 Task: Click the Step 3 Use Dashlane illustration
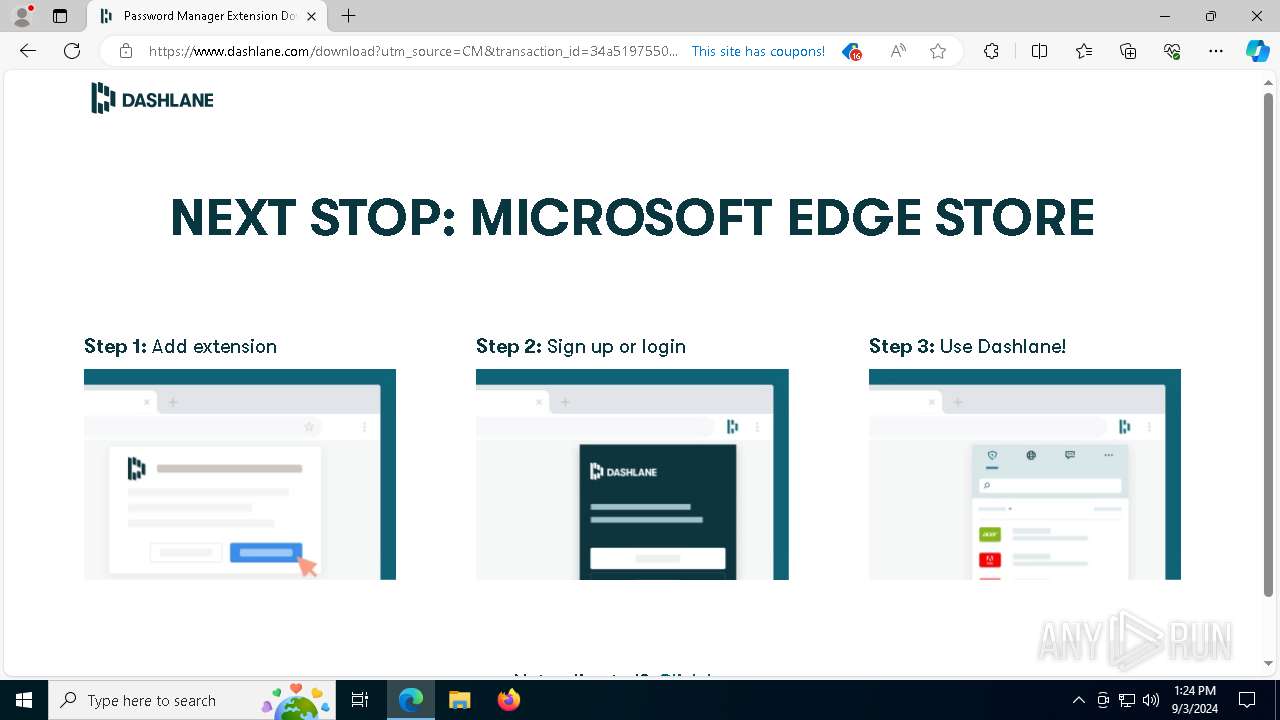[1025, 474]
